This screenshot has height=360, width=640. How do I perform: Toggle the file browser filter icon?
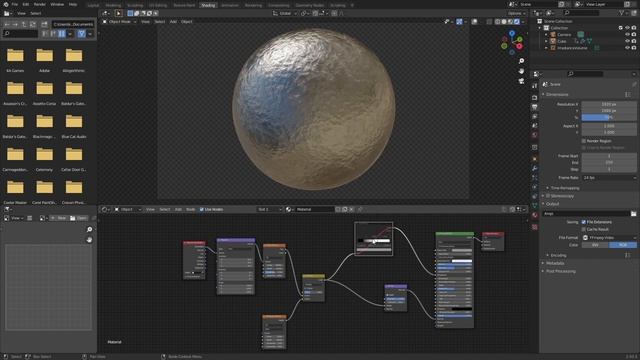point(81,33)
